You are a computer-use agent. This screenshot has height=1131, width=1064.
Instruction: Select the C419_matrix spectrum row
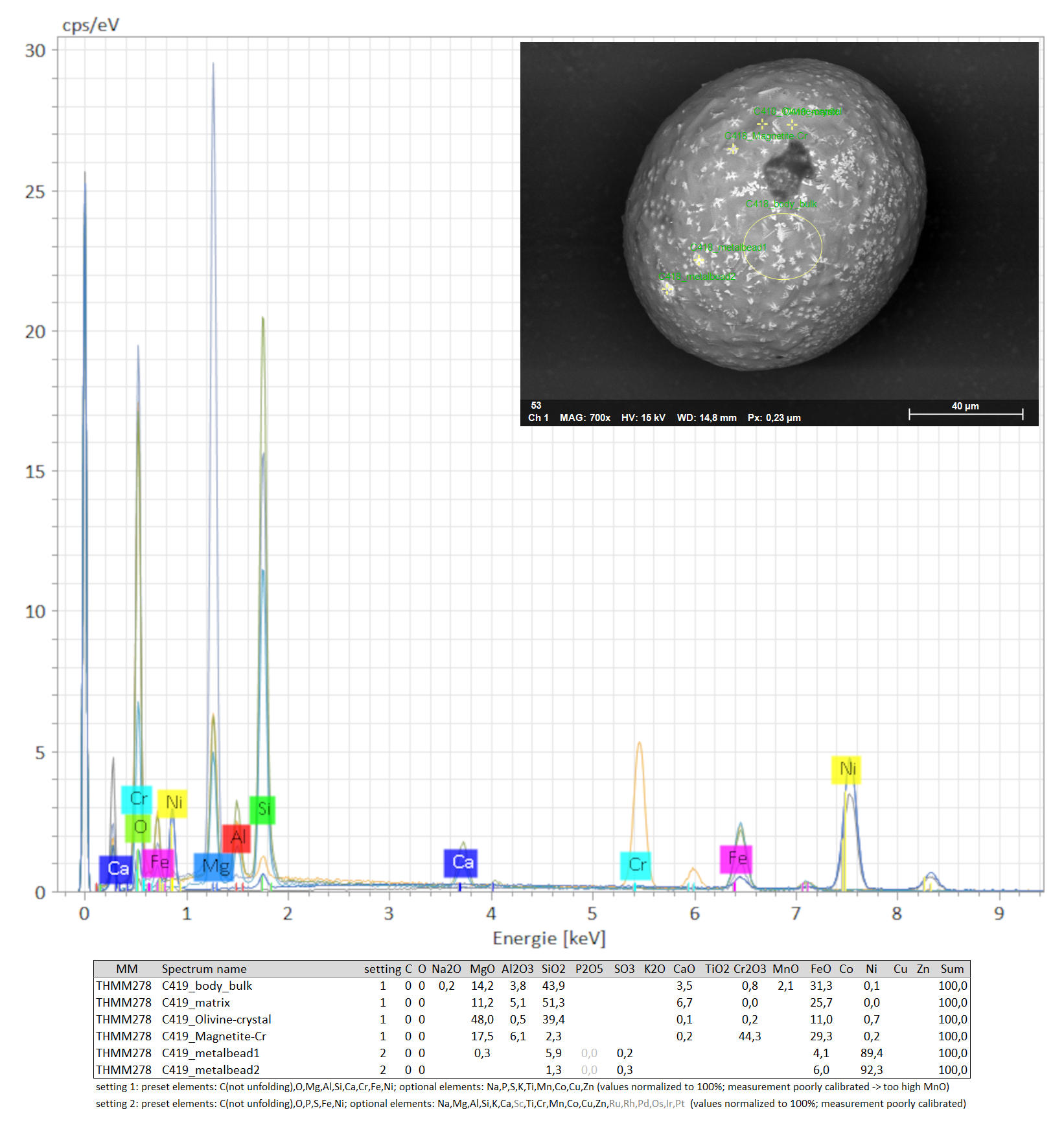tap(196, 1003)
